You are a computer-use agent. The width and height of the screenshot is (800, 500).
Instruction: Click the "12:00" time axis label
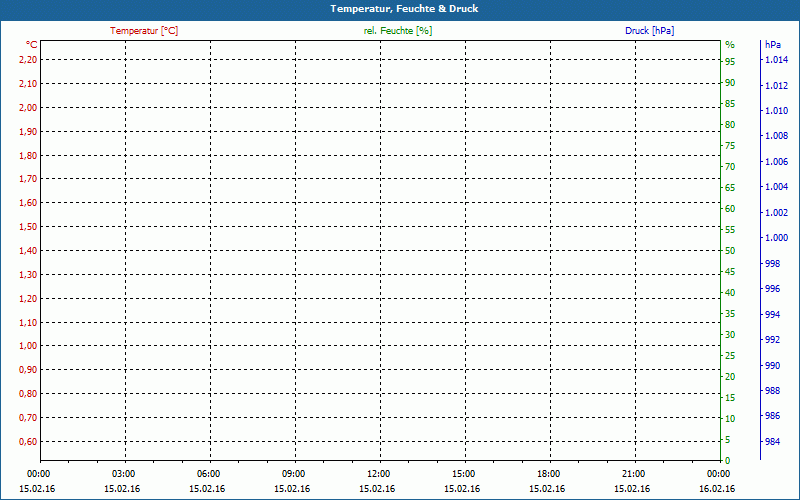pos(378,474)
